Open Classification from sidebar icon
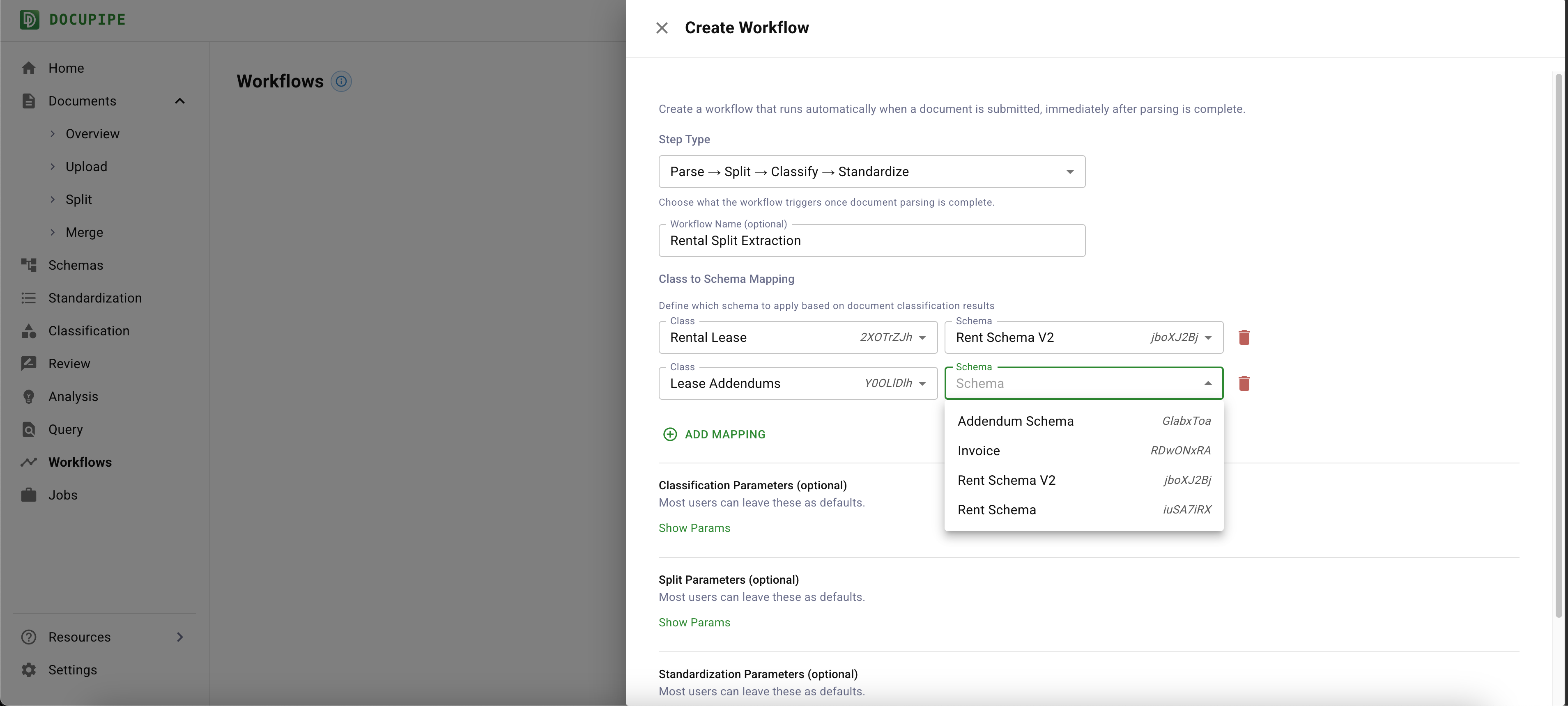The image size is (1568, 706). point(29,331)
